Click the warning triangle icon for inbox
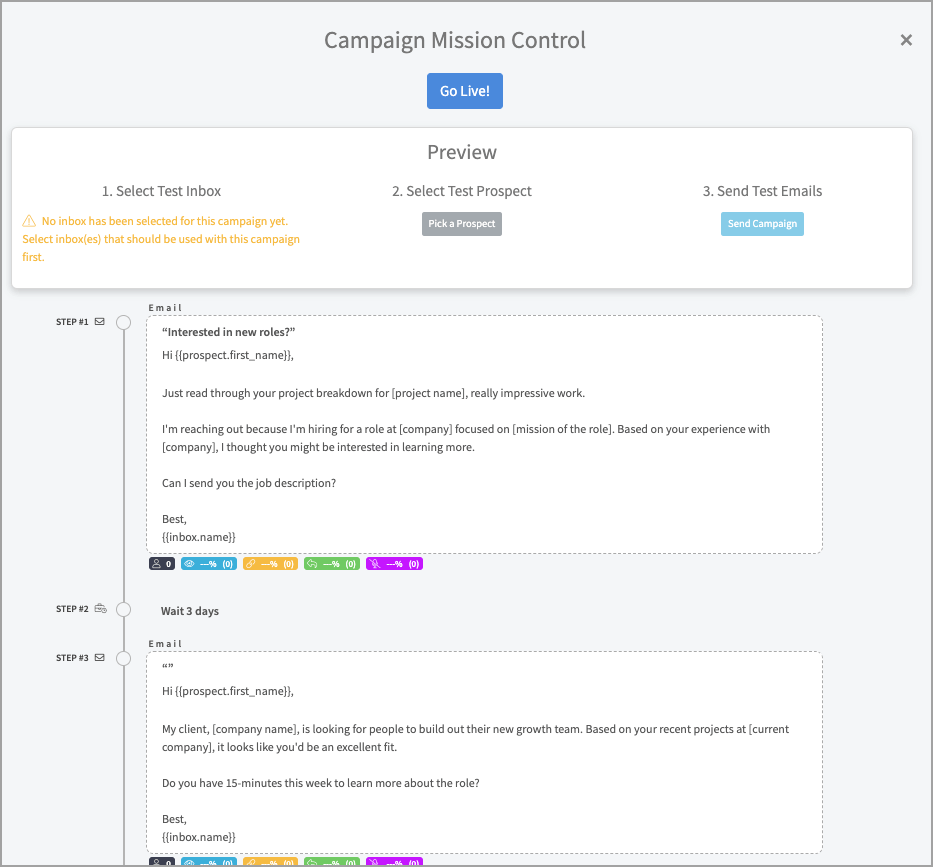 [29, 221]
